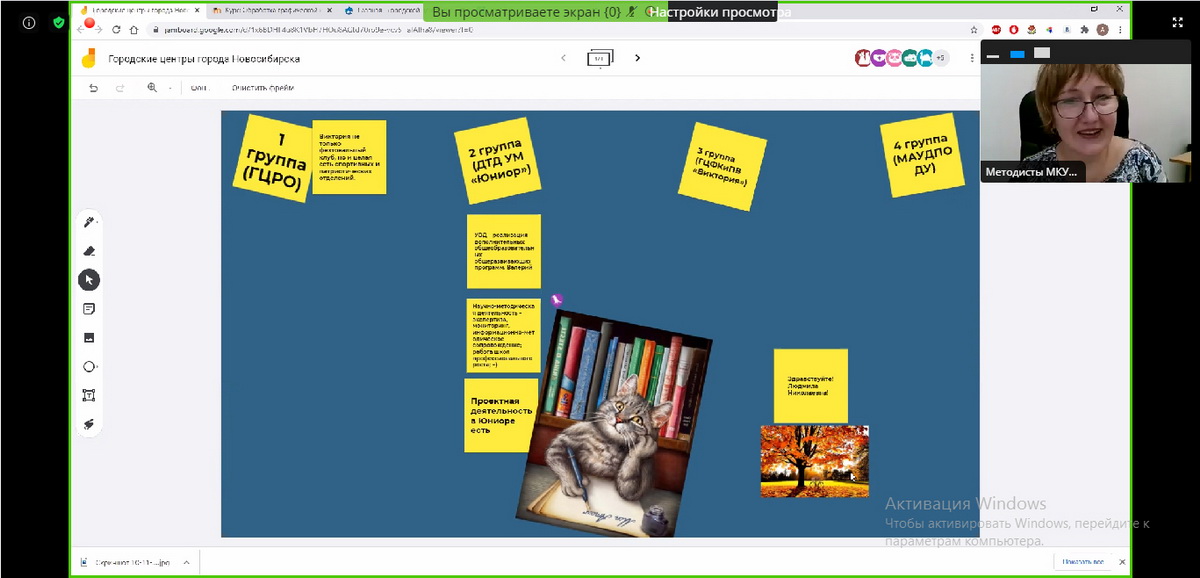Show the +5 additional collaborators

940,58
